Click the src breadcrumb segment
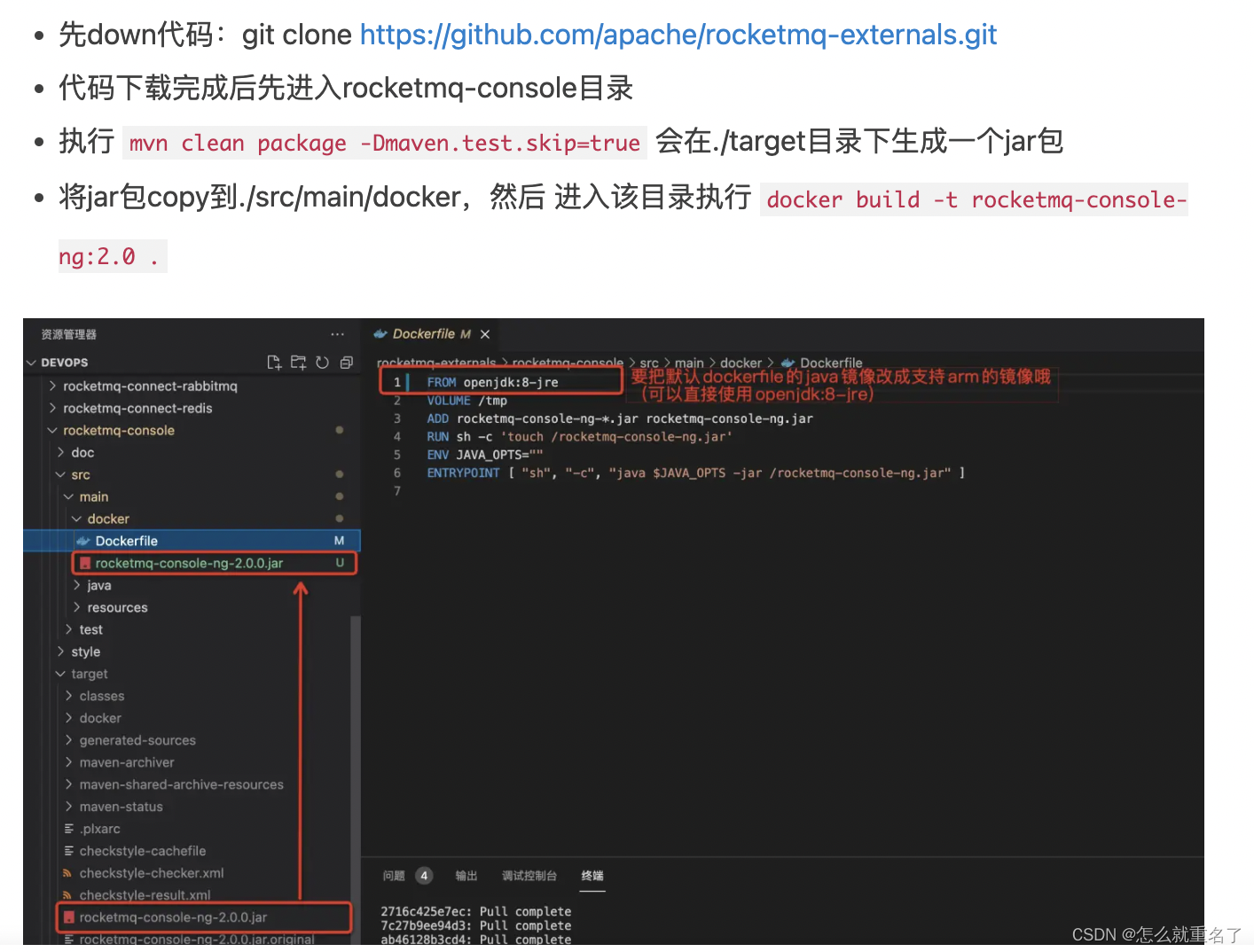Image resolution: width=1254 pixels, height=952 pixels. (x=649, y=363)
